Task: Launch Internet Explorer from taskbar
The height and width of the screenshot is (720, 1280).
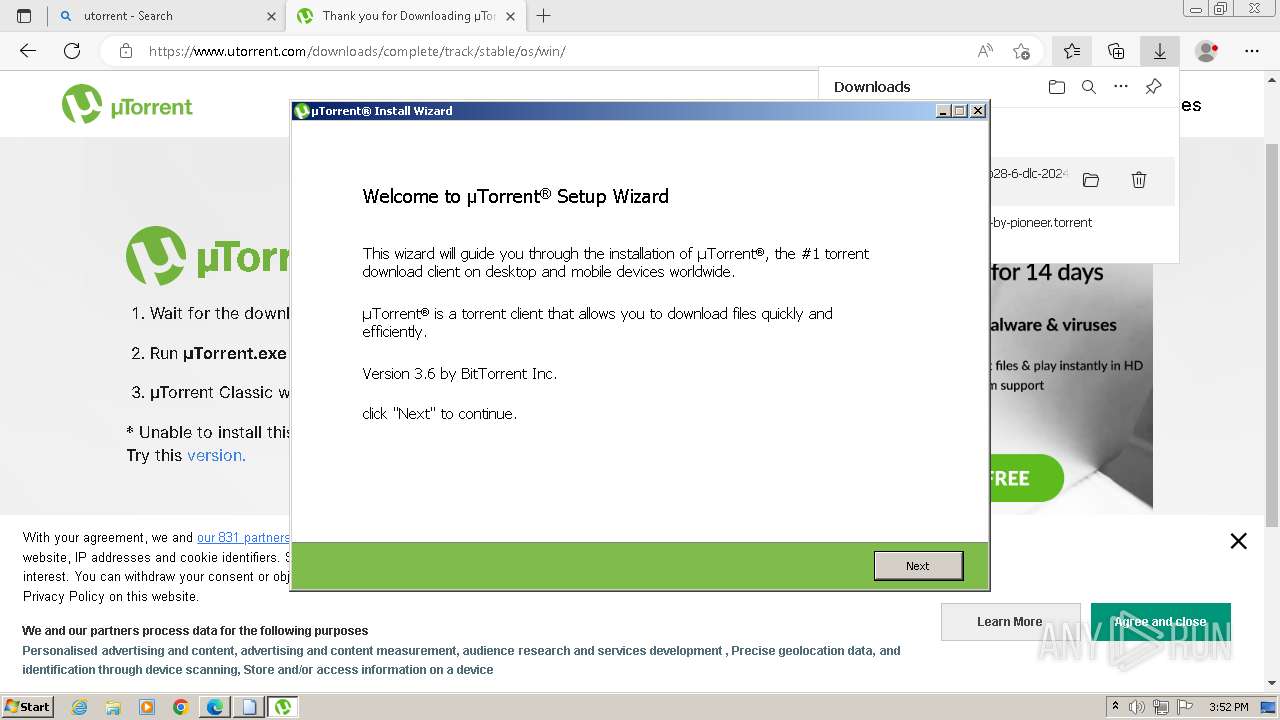Action: (x=79, y=707)
